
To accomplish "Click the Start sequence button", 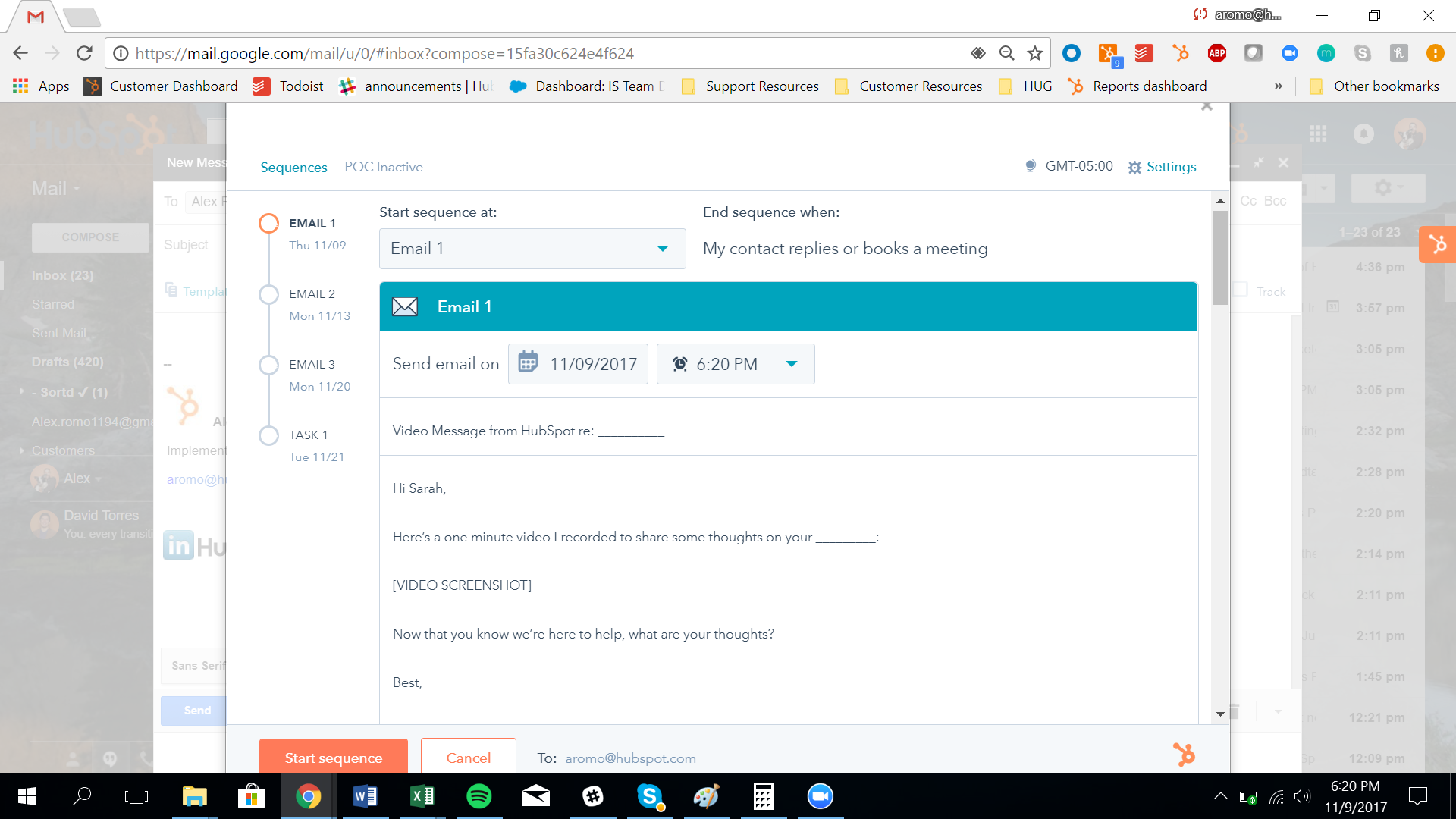I will pos(333,758).
